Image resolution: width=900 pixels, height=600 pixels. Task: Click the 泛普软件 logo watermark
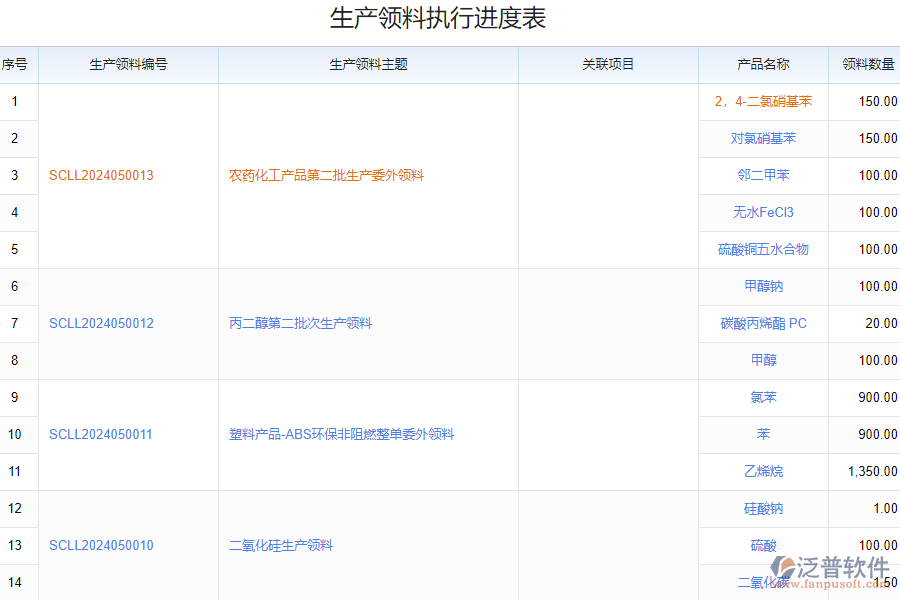click(828, 572)
